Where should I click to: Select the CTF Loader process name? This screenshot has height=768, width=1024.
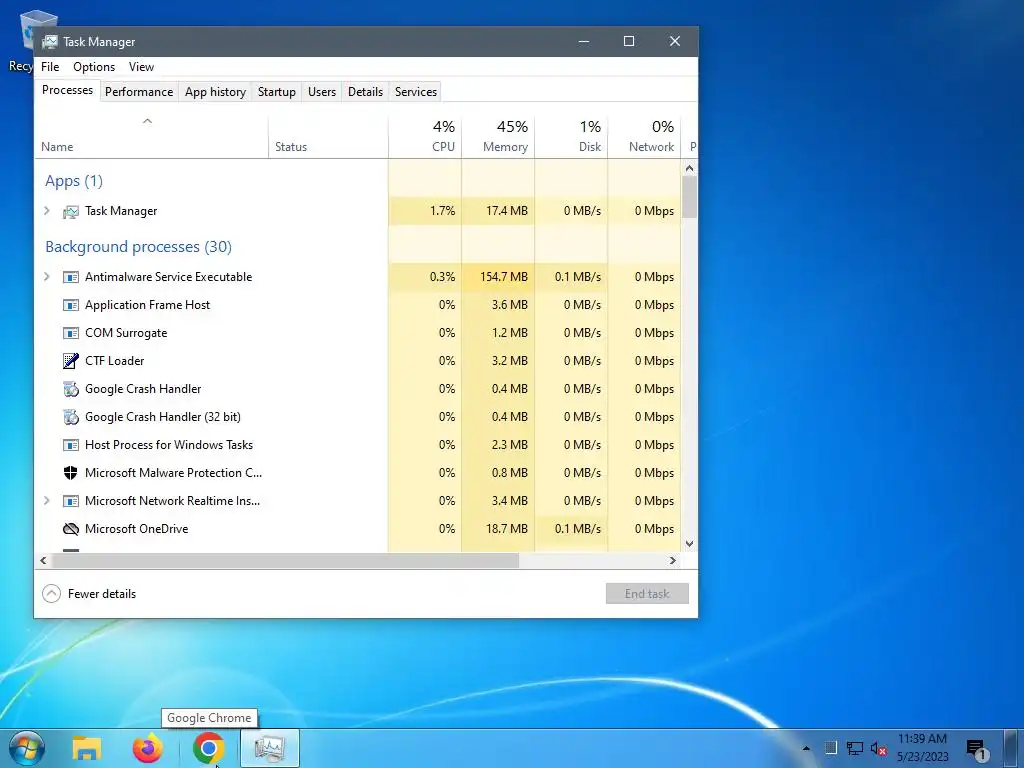coord(114,360)
